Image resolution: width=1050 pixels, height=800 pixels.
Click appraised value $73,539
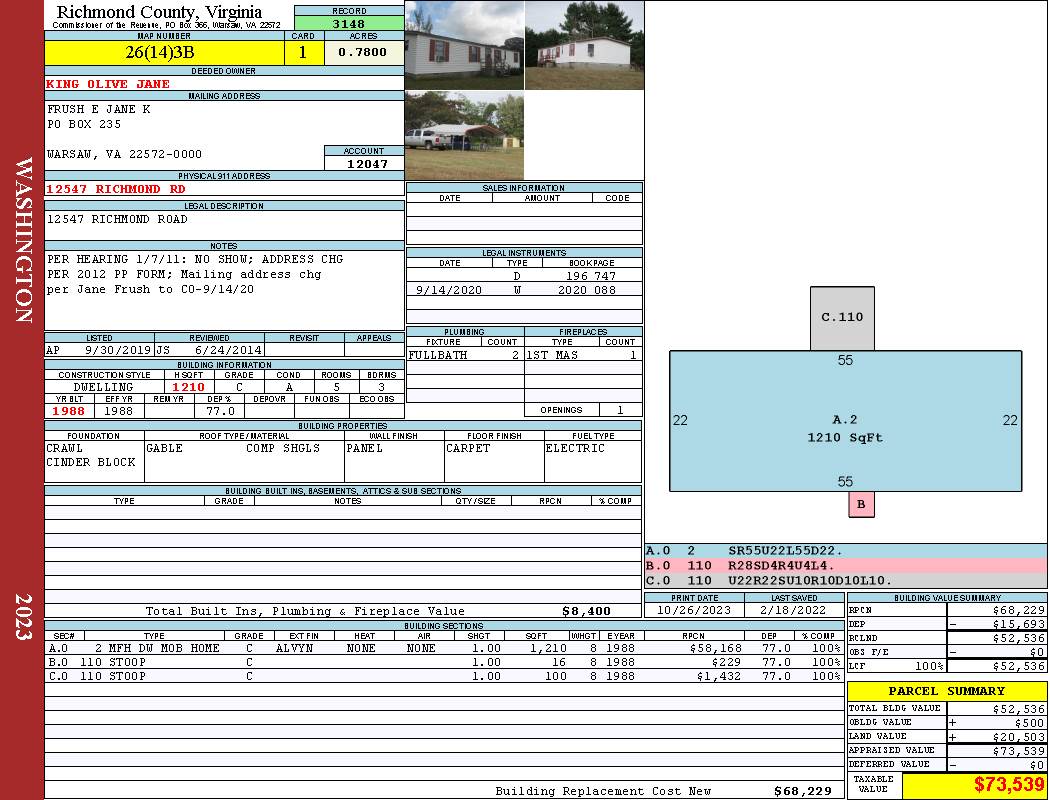pos(1019,750)
